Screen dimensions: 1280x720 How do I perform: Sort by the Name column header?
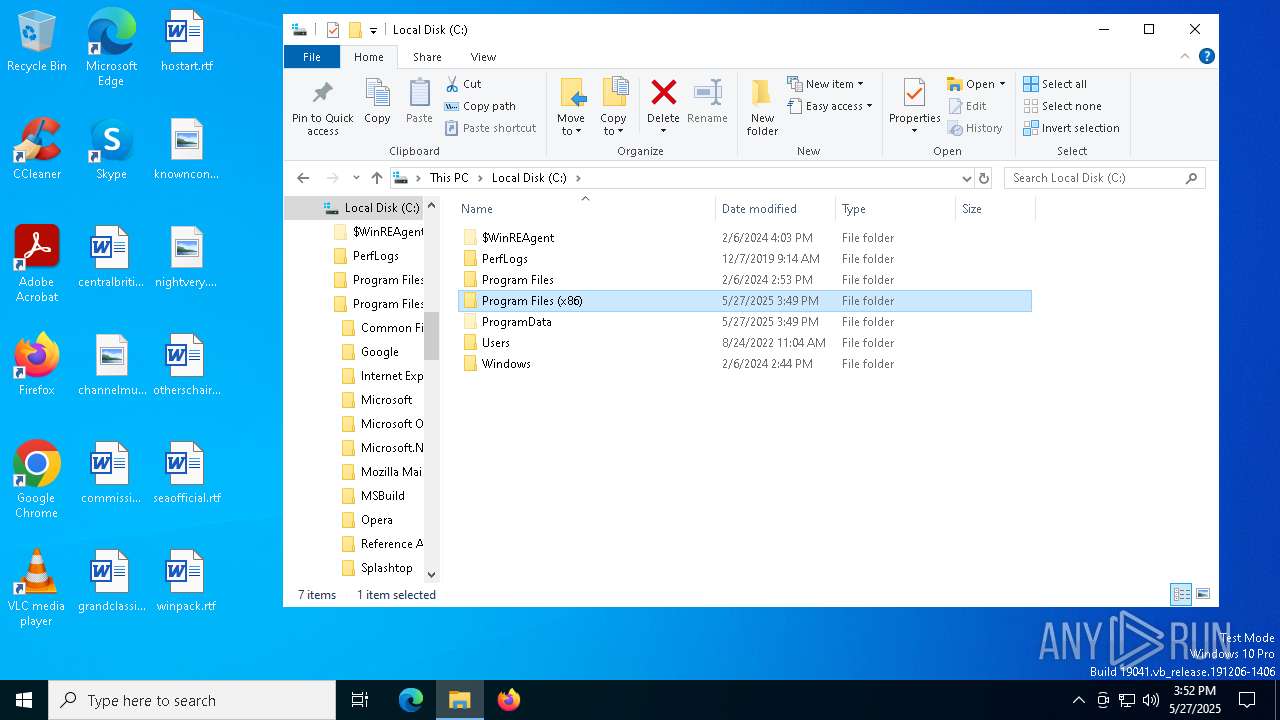pos(586,209)
